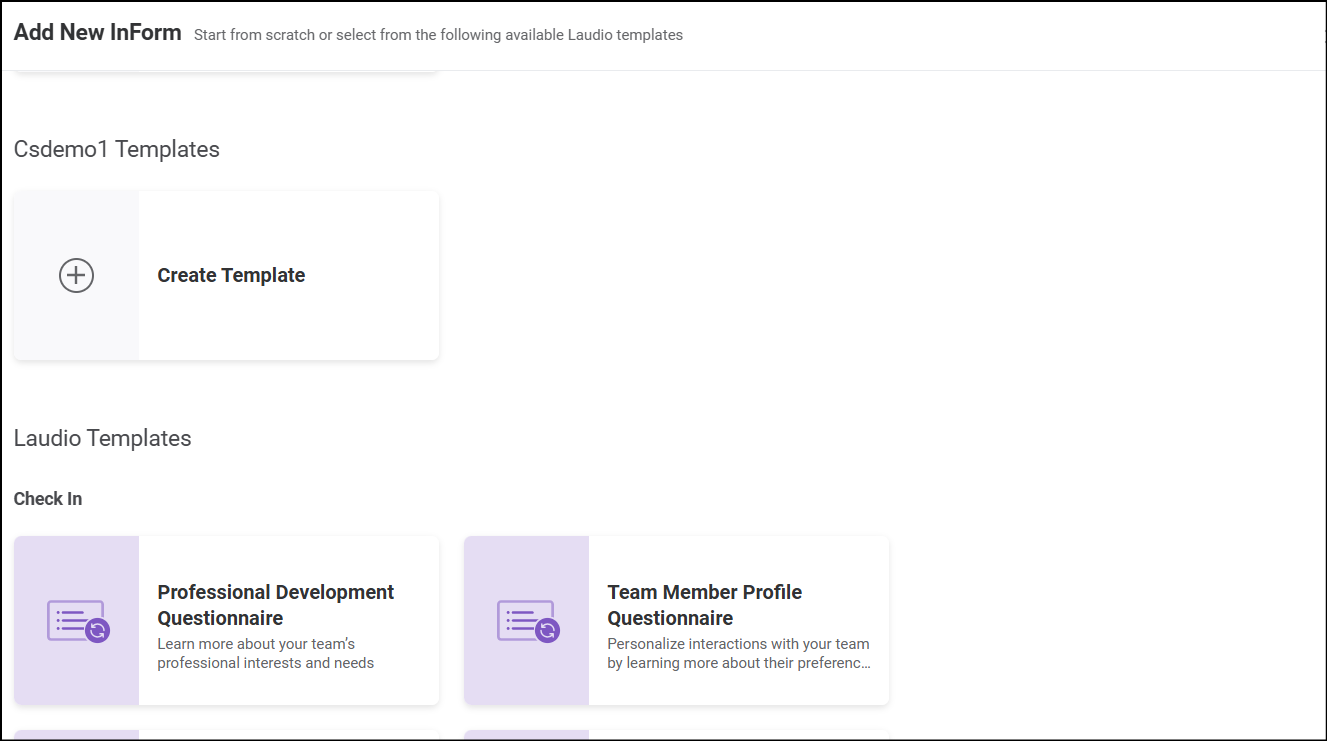
Task: Open the Professional Development Questionnaire title
Action: [275, 605]
